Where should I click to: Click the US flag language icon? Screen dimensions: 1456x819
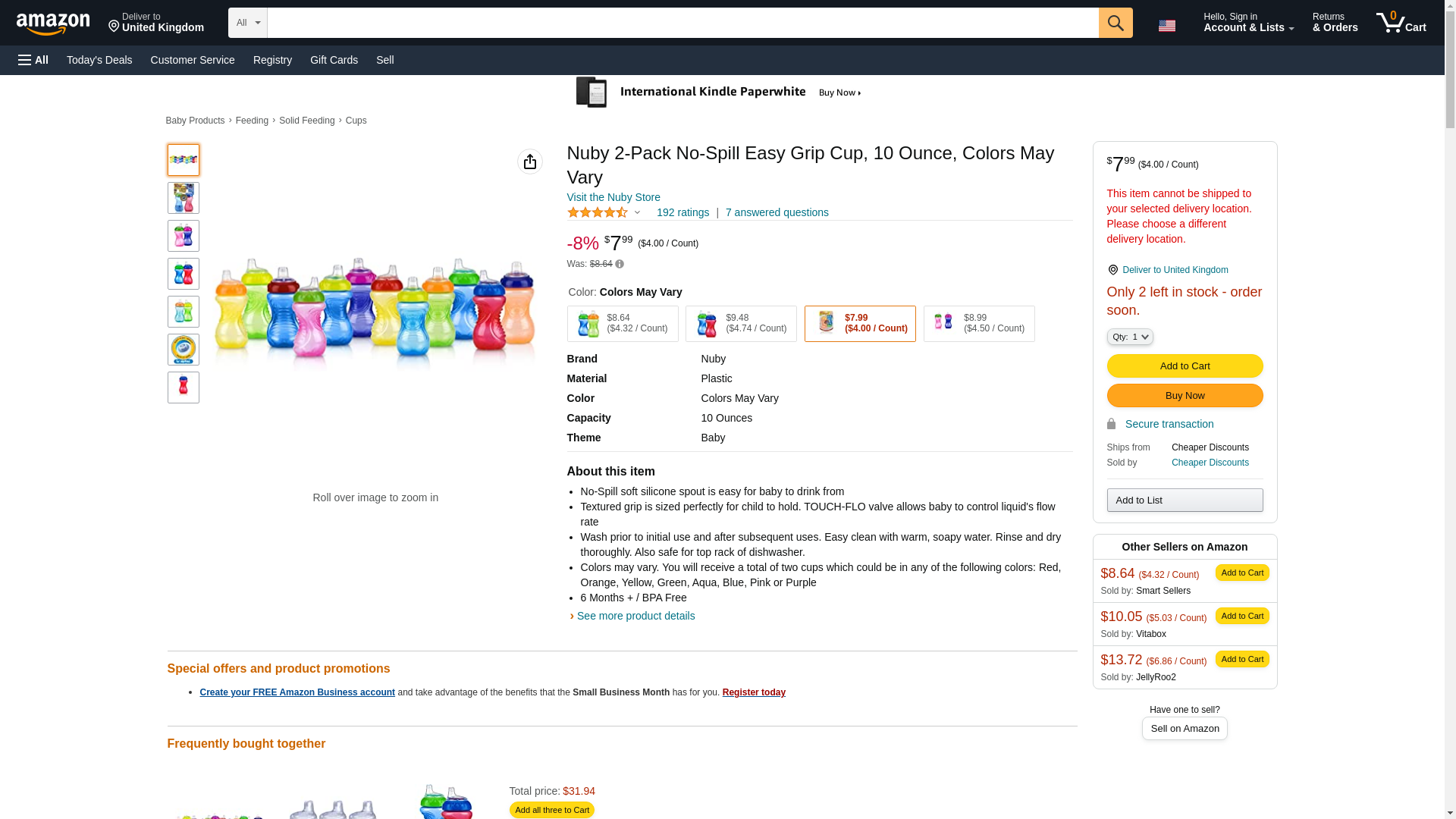click(1166, 26)
